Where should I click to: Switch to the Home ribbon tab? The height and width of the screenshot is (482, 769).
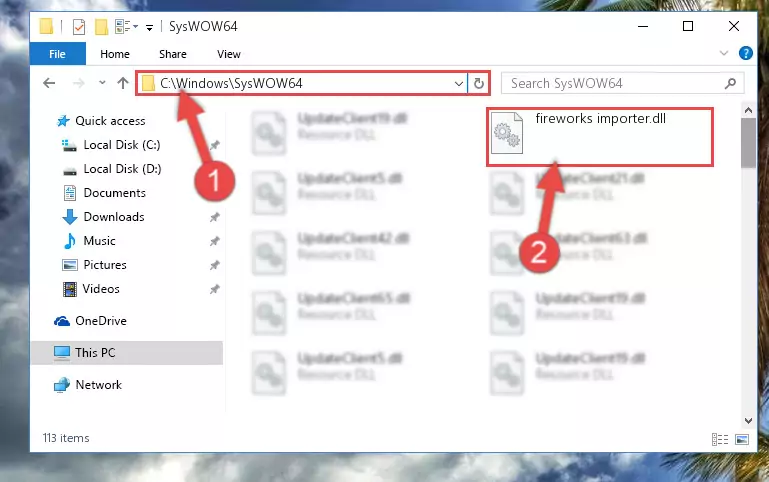coord(115,54)
